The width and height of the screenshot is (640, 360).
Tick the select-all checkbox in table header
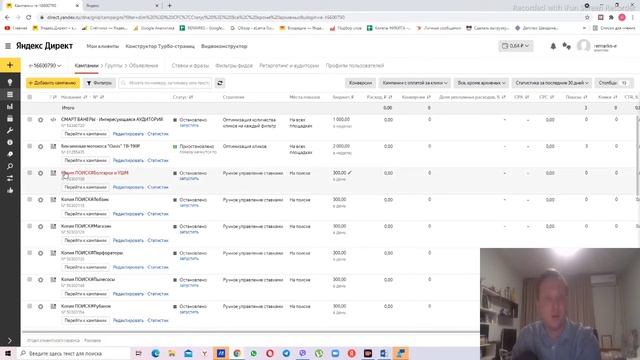[29, 97]
